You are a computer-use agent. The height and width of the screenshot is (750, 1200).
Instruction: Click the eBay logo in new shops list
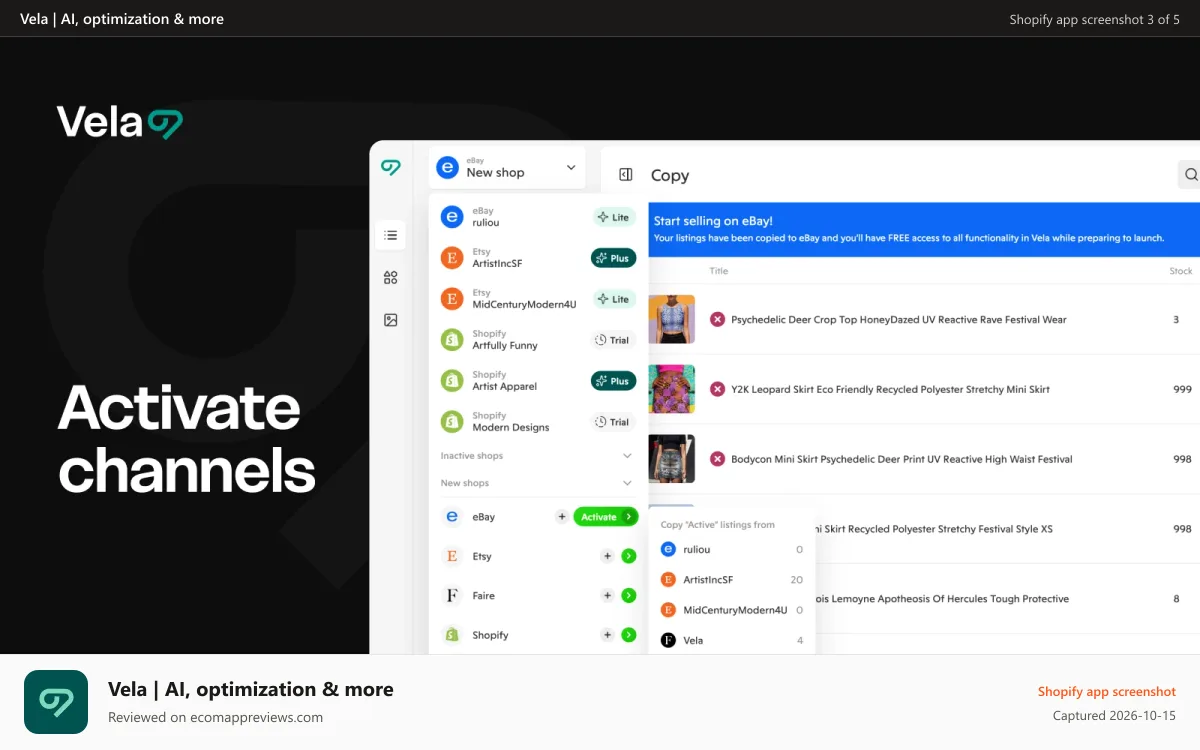tap(452, 517)
